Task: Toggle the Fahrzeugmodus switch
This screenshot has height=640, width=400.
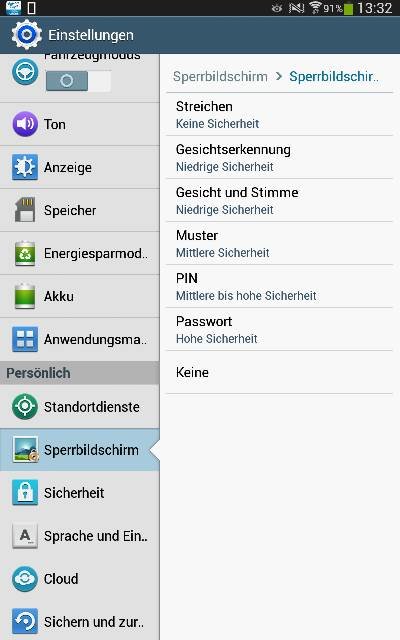Action: point(78,81)
